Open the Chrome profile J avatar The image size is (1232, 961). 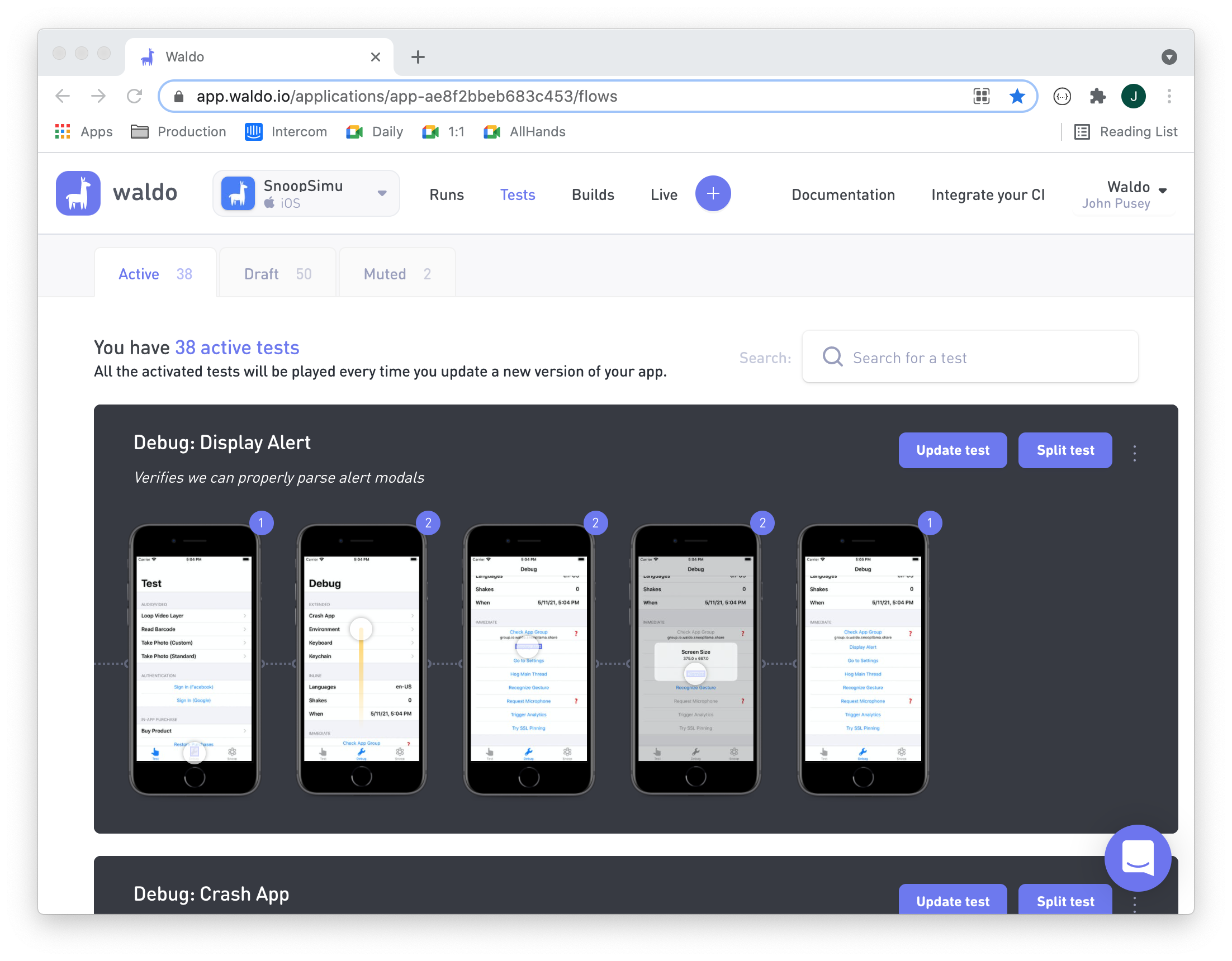1133,96
